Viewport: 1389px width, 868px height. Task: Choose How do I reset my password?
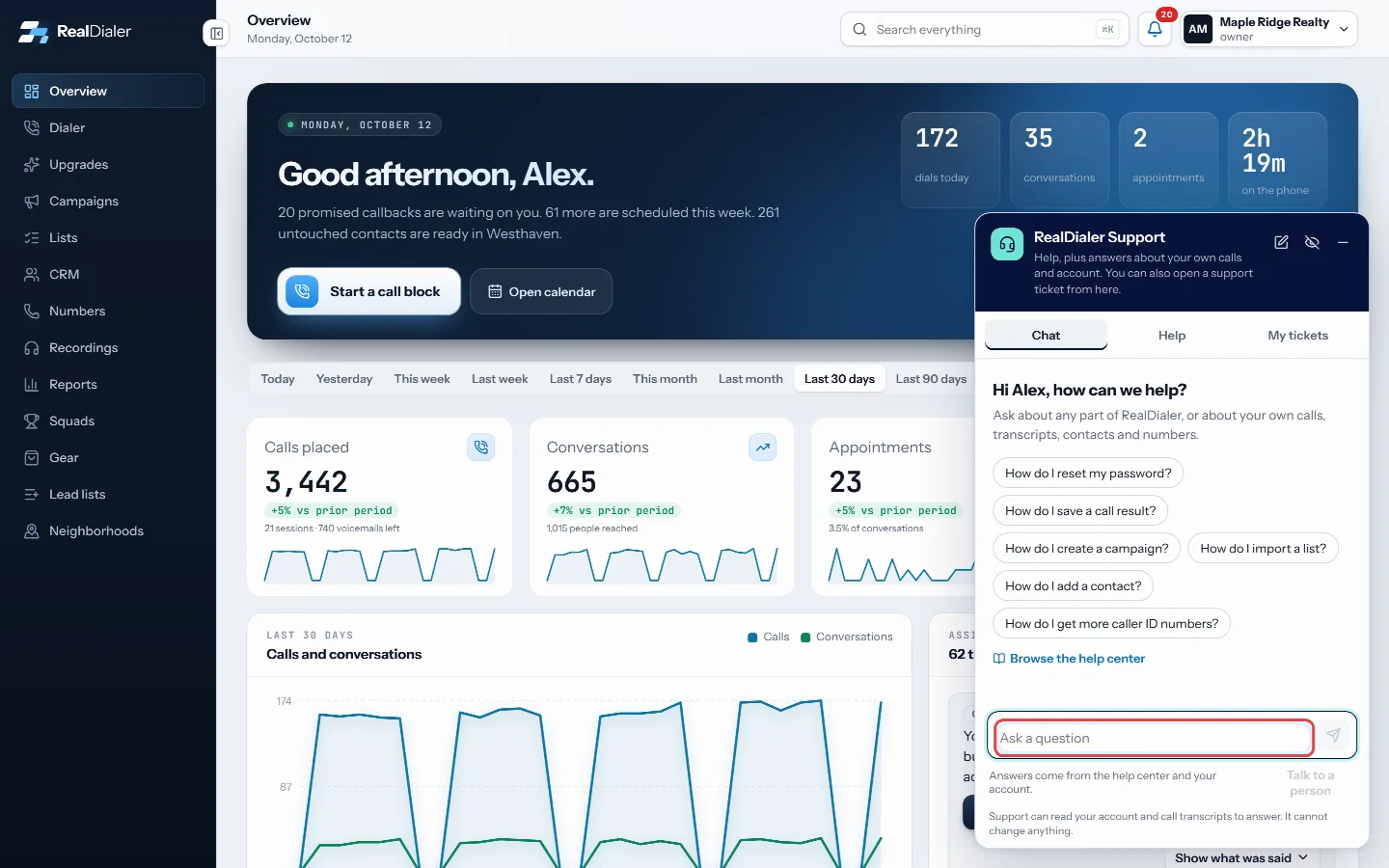(1088, 474)
